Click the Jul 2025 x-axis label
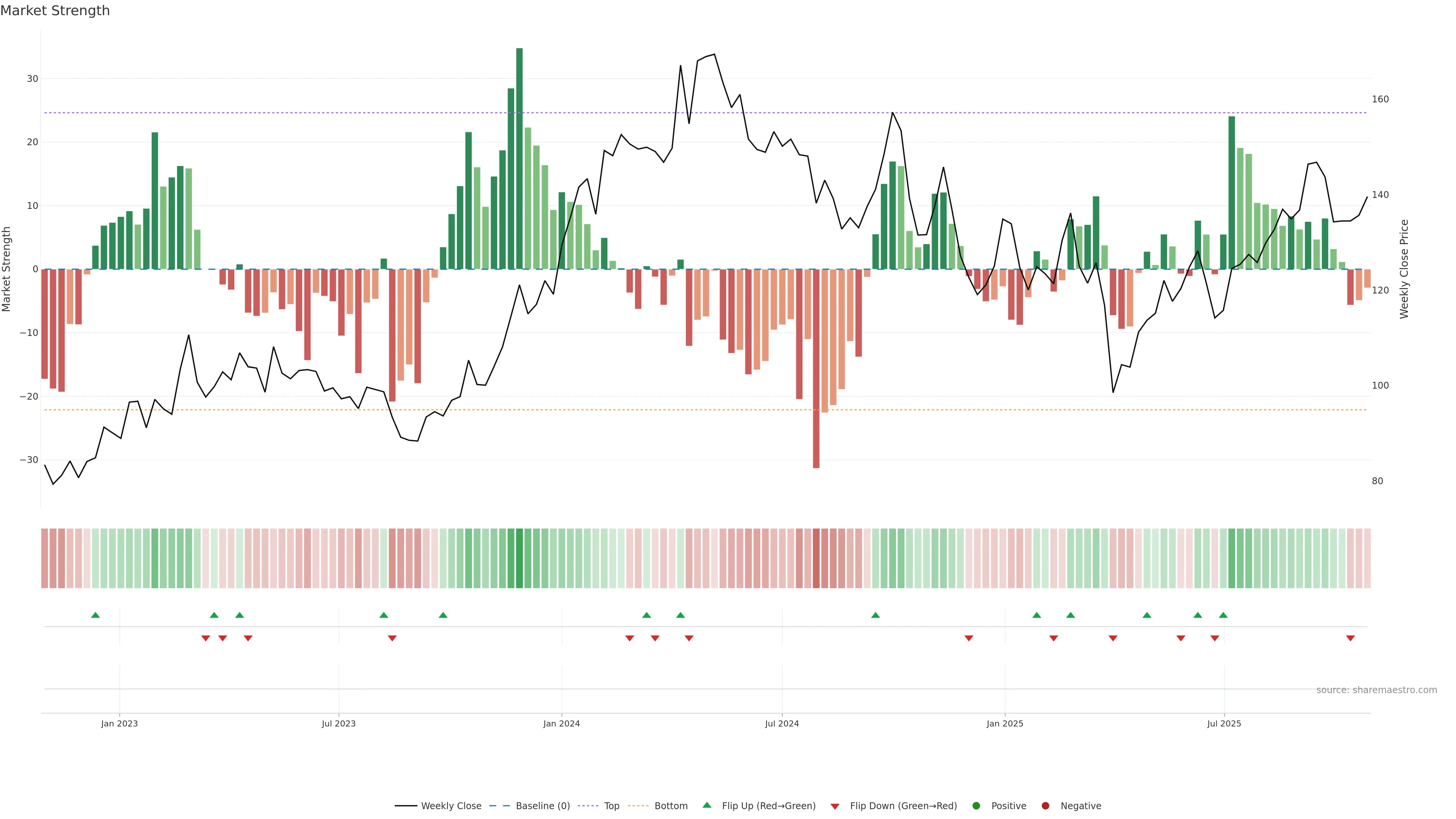Image resolution: width=1456 pixels, height=819 pixels. click(1224, 723)
